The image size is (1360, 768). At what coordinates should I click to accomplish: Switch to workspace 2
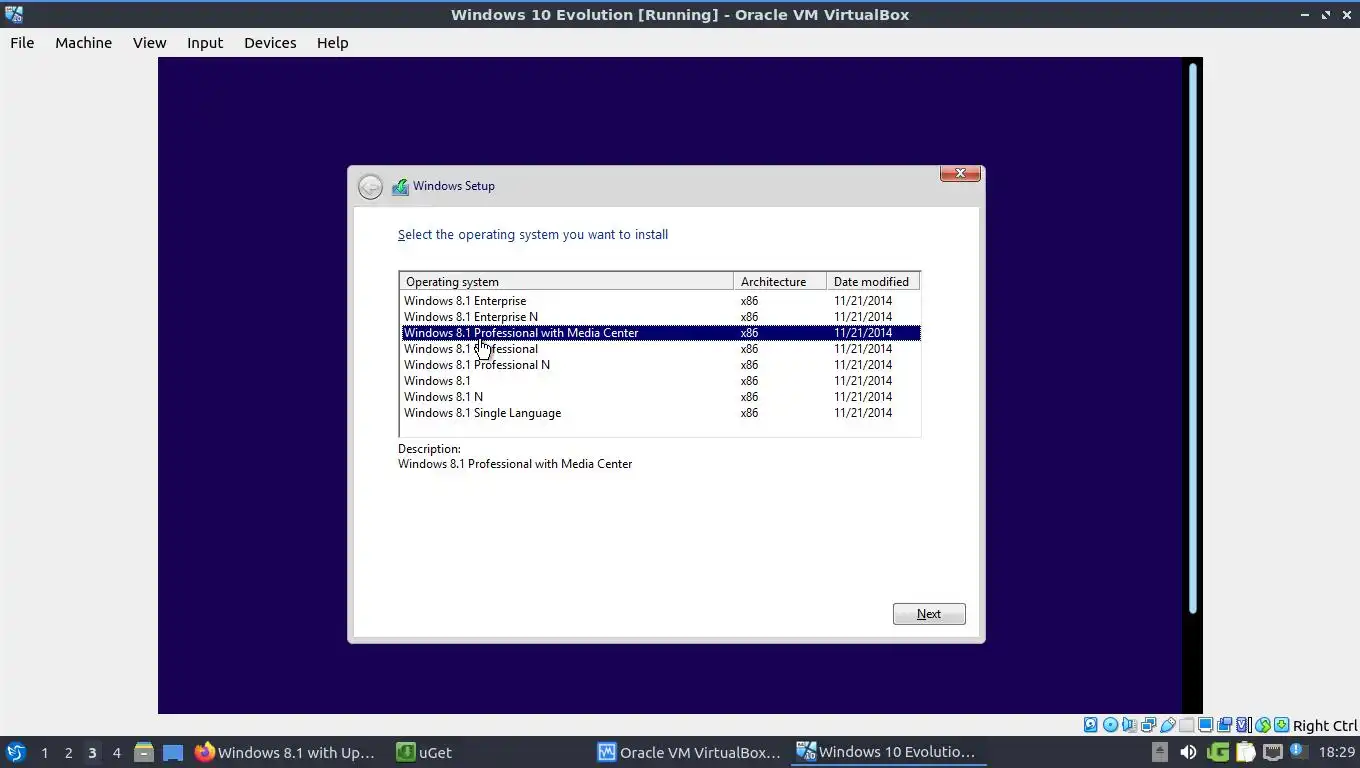click(x=68, y=752)
